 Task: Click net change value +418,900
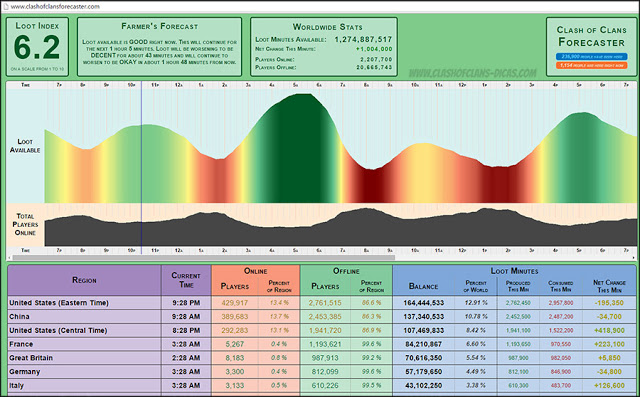[609, 330]
